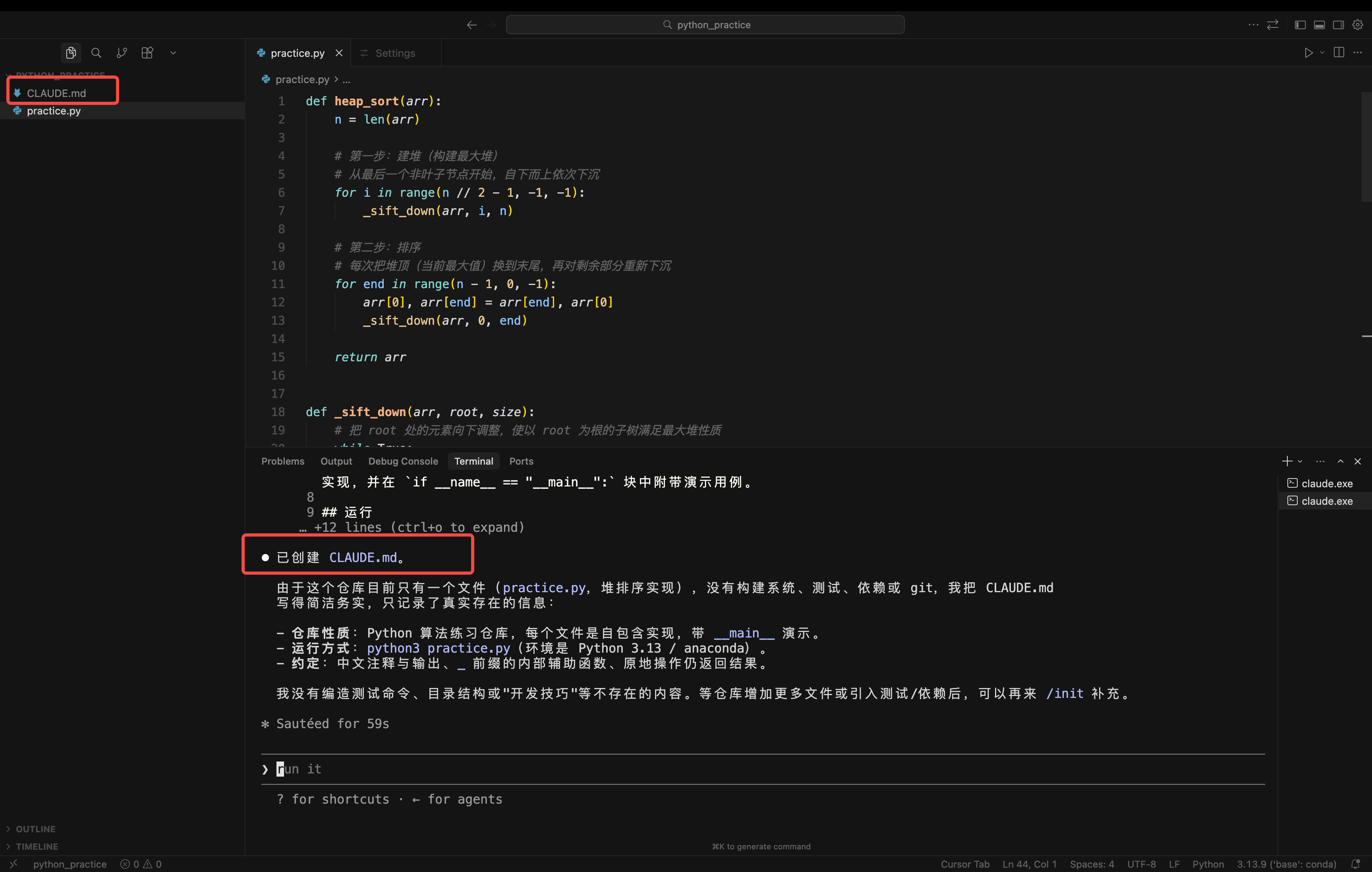The height and width of the screenshot is (872, 1372).
Task: Open the Source Control branch icon
Action: point(122,53)
